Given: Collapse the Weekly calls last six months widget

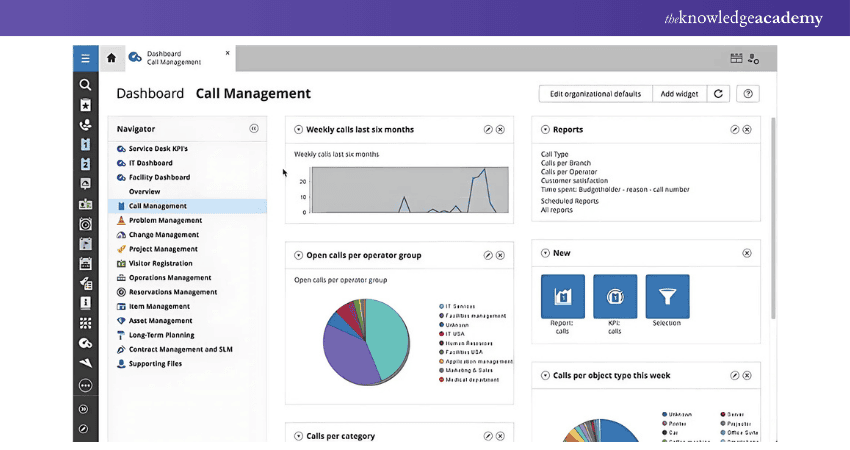Looking at the screenshot, I should [298, 130].
